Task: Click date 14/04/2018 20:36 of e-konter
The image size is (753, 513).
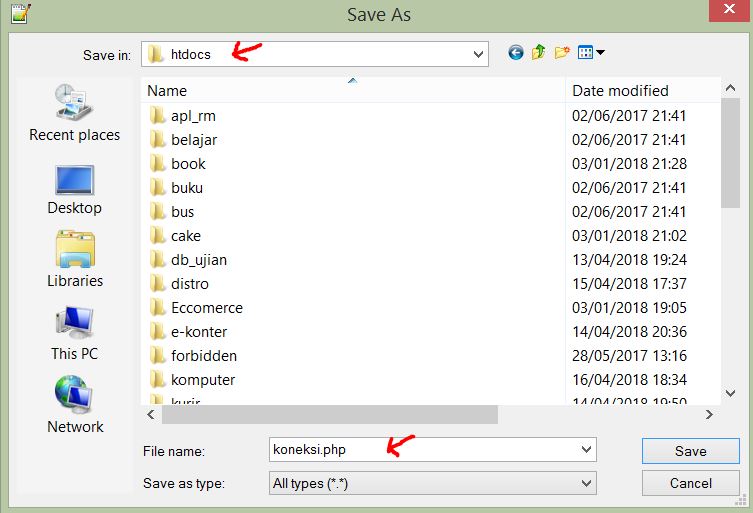Action: [x=629, y=332]
